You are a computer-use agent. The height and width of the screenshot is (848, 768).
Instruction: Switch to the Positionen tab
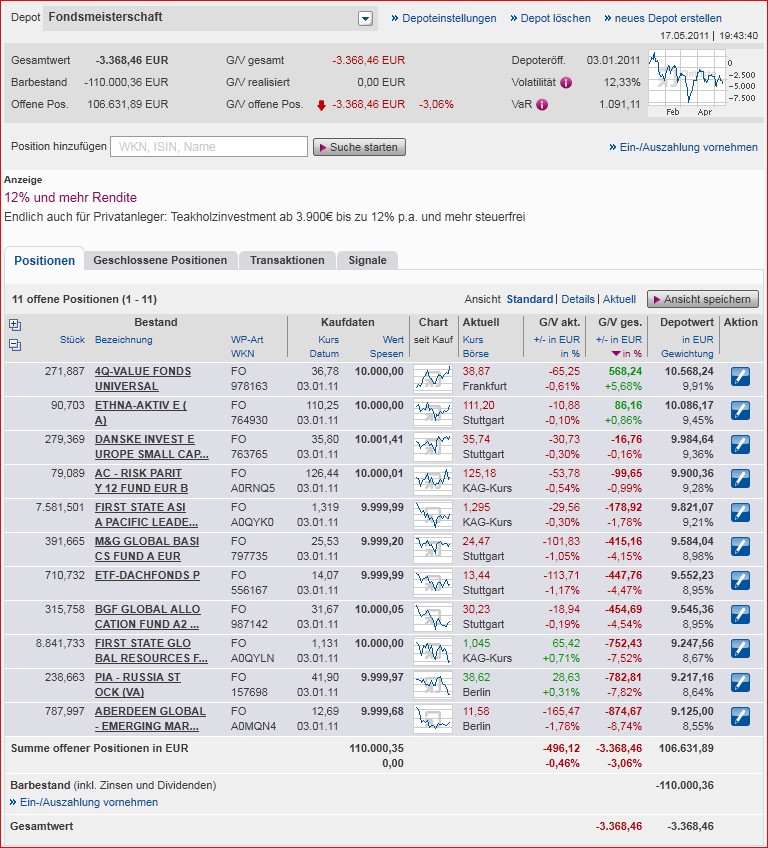(x=44, y=261)
